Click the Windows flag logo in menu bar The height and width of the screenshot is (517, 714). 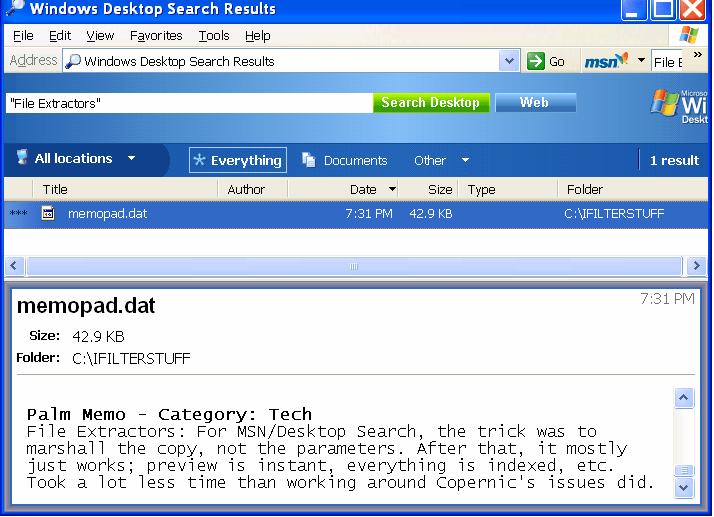pyautogui.click(x=688, y=35)
